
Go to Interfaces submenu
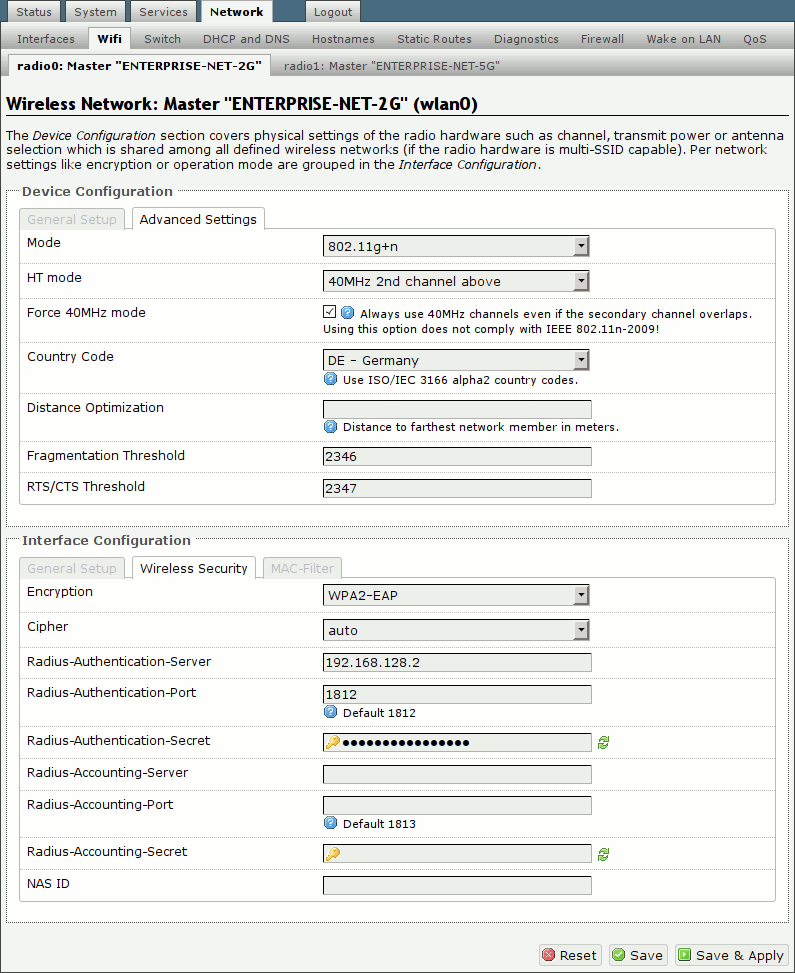pos(46,38)
